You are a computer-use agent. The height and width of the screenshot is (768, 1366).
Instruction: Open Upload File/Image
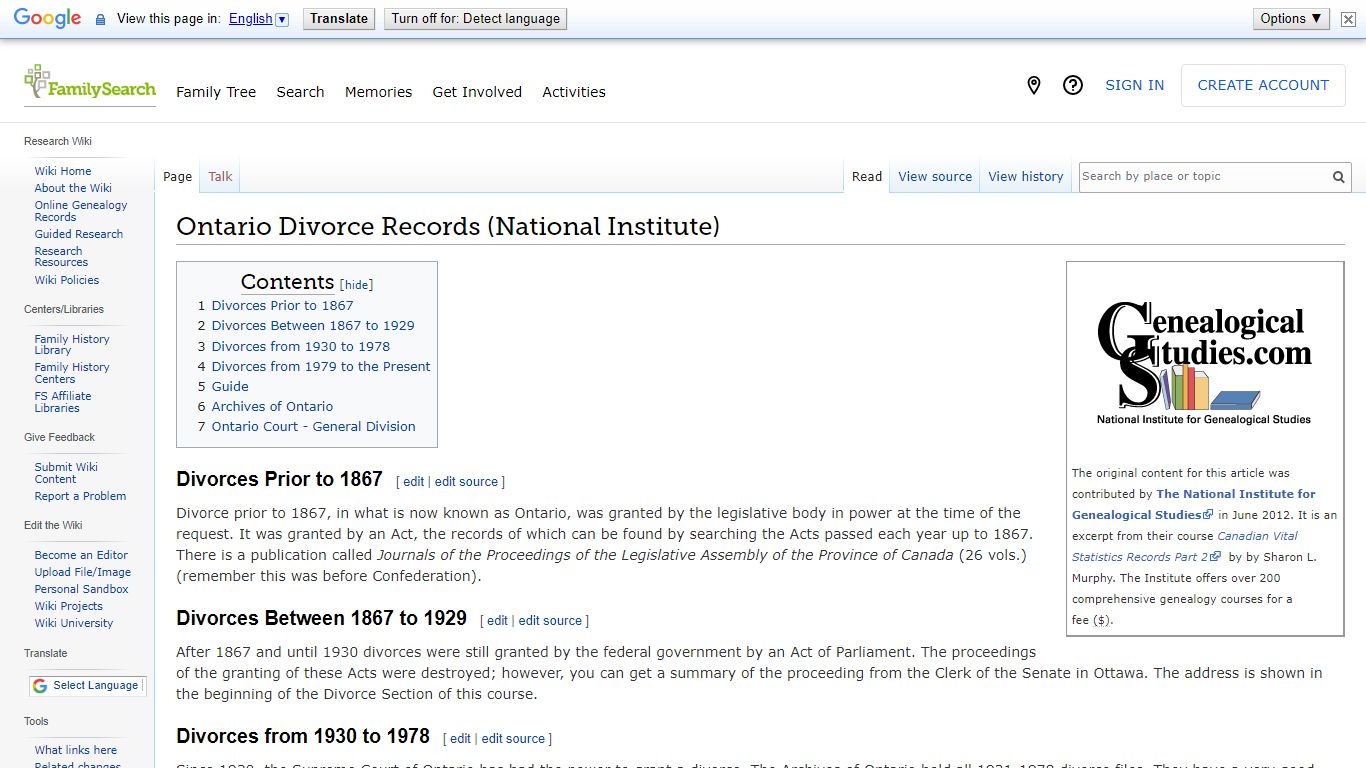click(83, 572)
